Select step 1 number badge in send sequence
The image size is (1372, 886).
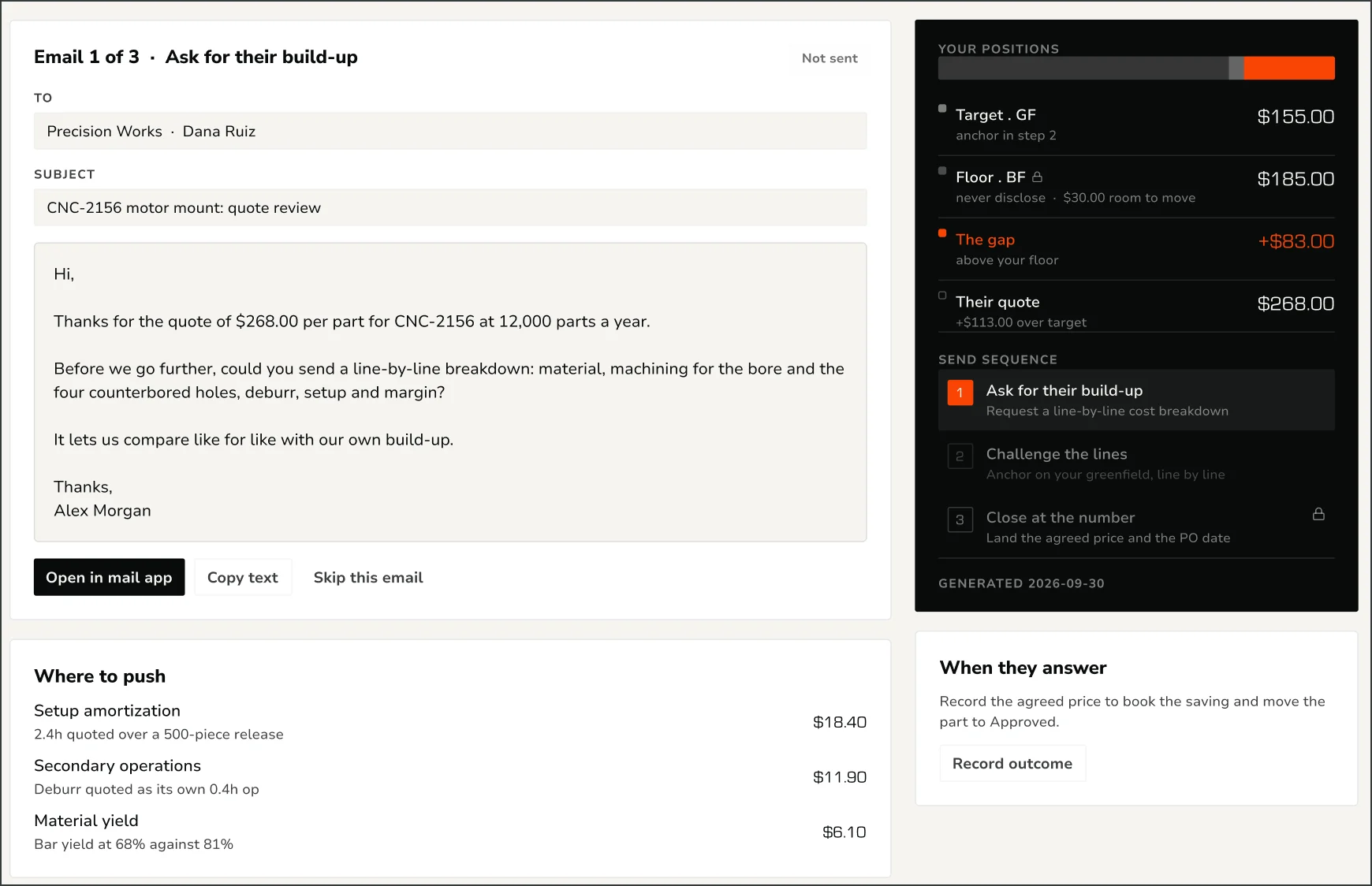click(x=960, y=392)
